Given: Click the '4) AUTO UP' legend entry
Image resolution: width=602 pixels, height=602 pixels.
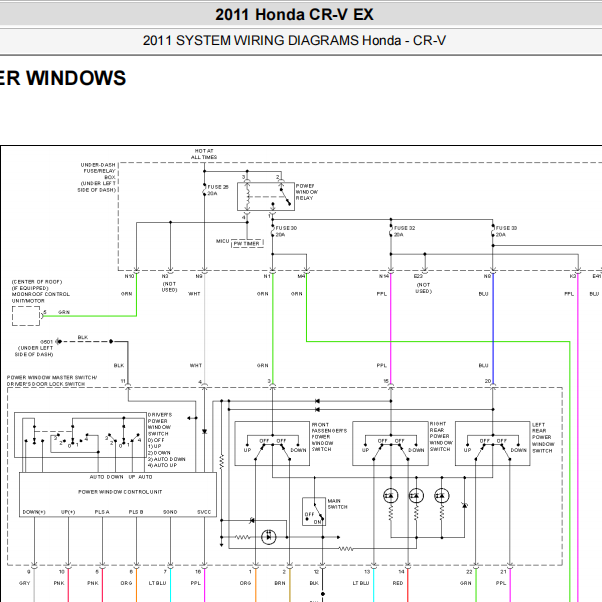Looking at the screenshot, I should [162, 465].
